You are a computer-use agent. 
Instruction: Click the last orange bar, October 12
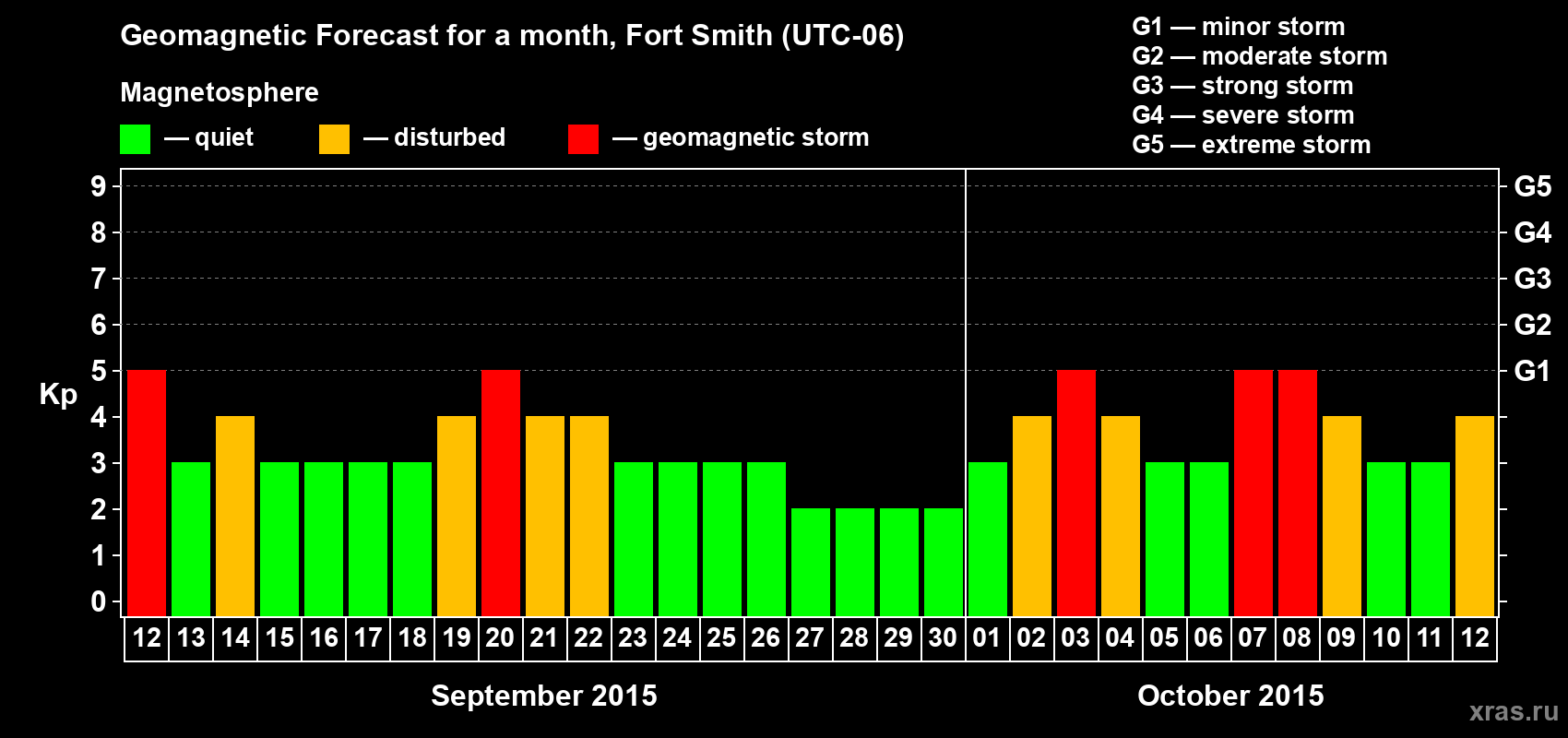[x=1475, y=516]
